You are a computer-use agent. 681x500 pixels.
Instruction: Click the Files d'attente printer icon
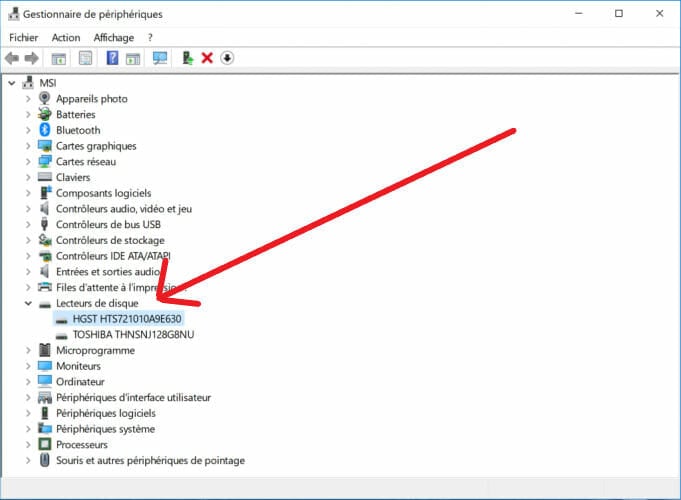click(45, 287)
